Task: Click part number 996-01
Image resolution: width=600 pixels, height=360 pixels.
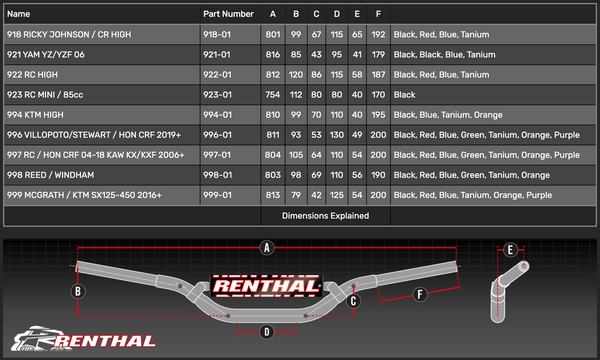Action: [x=217, y=135]
